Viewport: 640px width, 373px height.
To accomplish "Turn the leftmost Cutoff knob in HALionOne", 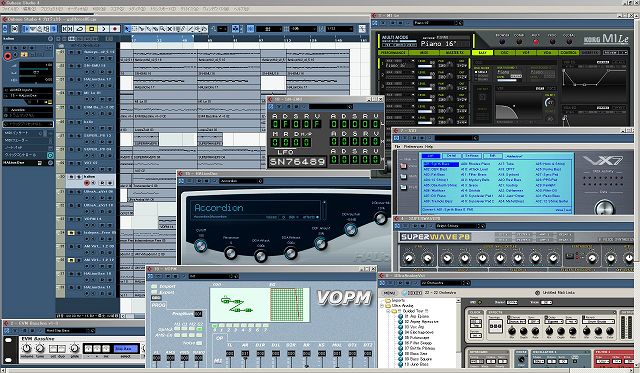I will click(x=200, y=245).
